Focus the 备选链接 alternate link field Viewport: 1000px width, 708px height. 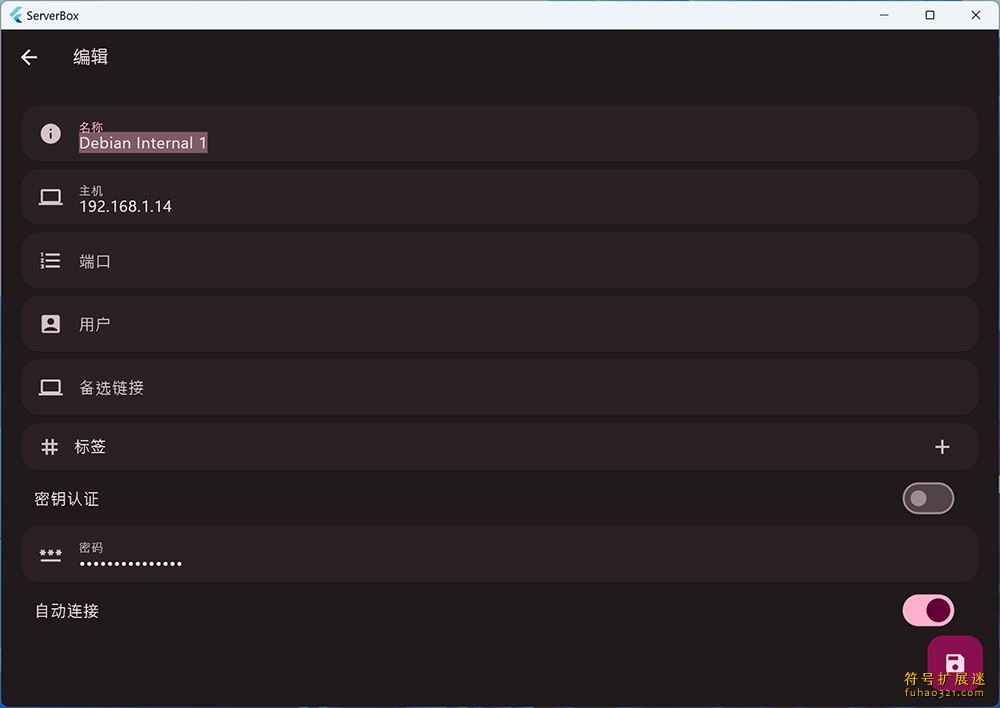pos(500,387)
